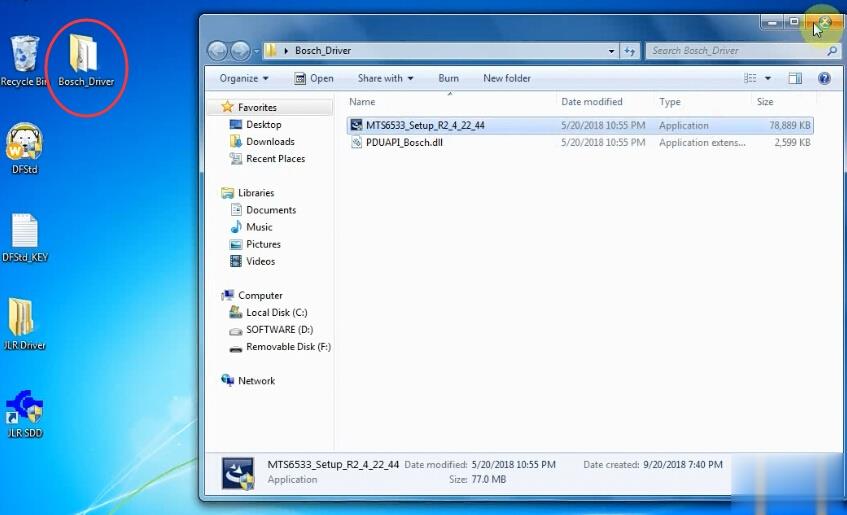The width and height of the screenshot is (847, 515).
Task: Open the Documents library
Action: [x=271, y=210]
